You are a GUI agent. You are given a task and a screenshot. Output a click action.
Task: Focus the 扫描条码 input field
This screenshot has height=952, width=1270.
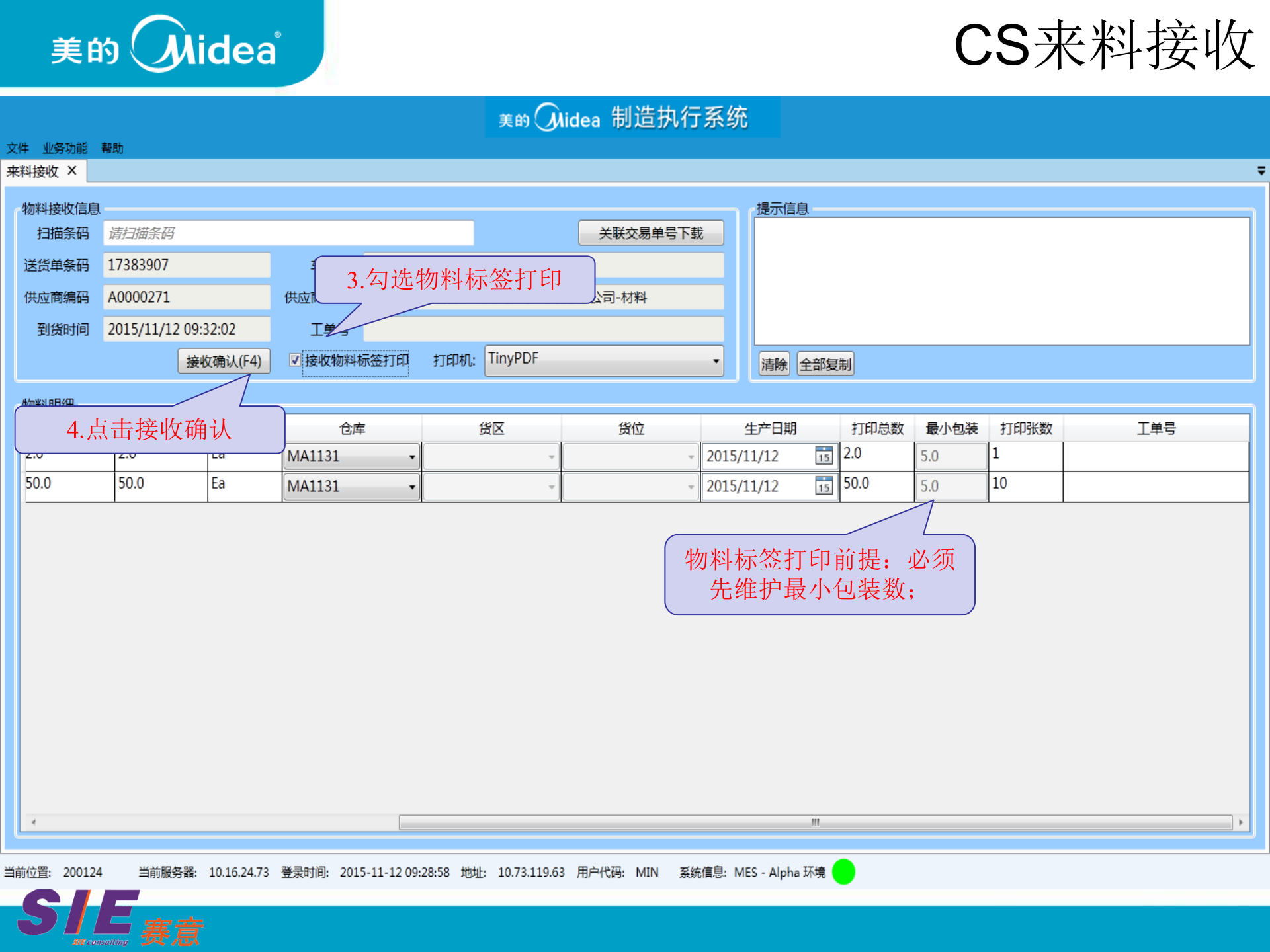click(x=288, y=233)
